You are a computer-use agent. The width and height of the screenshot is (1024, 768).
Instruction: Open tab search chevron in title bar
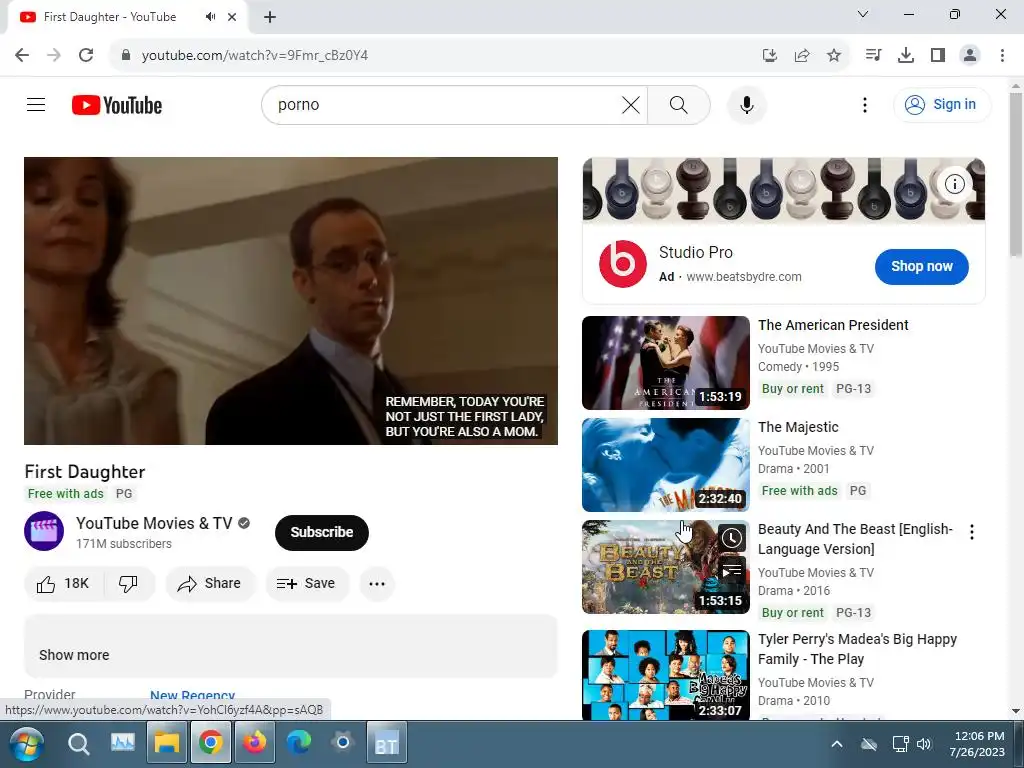[x=863, y=14]
